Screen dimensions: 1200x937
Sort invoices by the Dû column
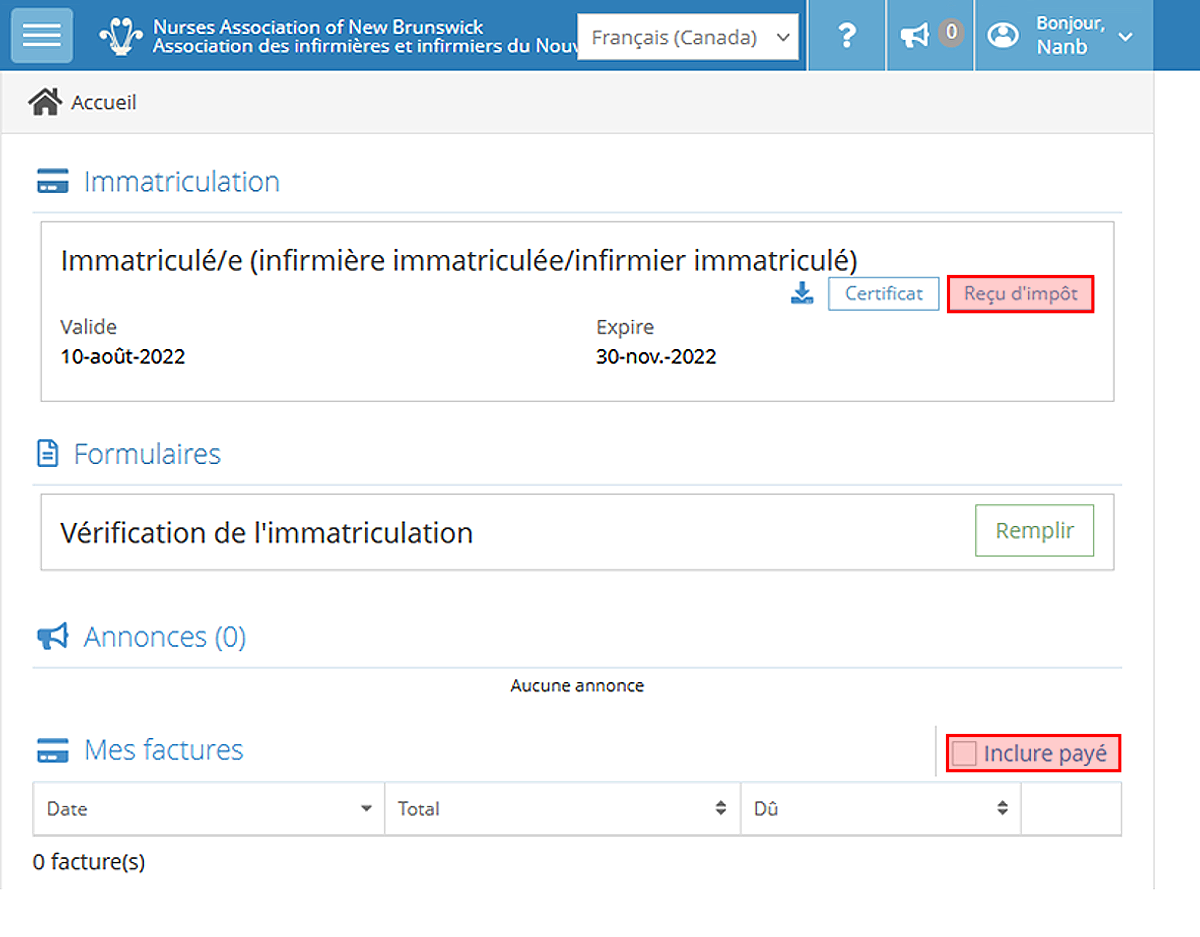point(1002,809)
